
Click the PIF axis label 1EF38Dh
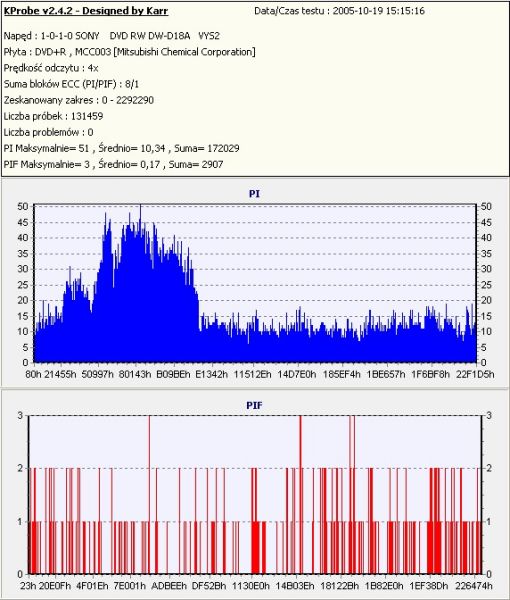tap(429, 586)
